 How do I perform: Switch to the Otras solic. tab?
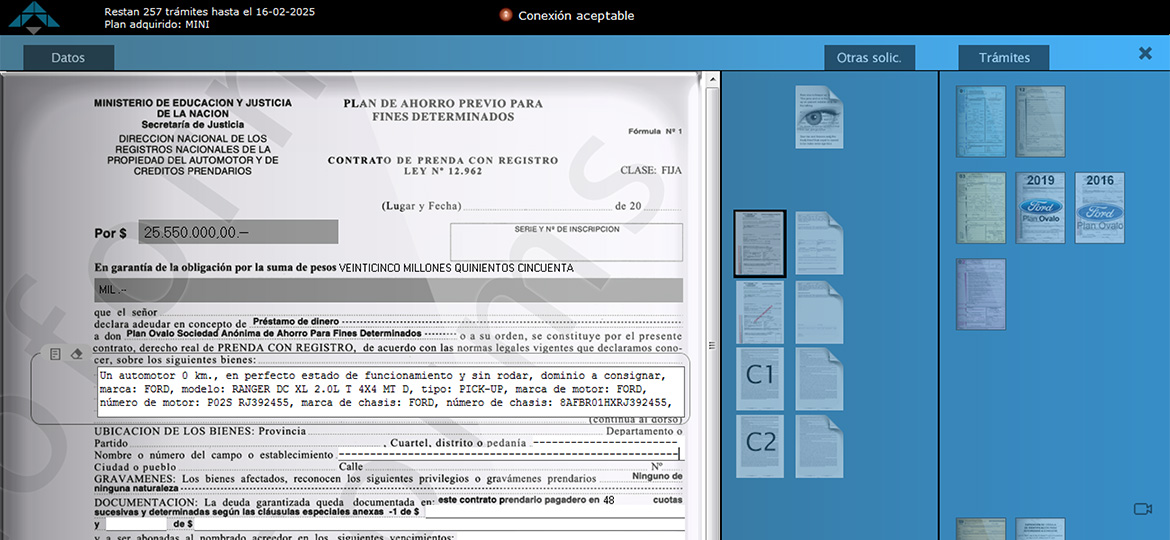pos(868,58)
